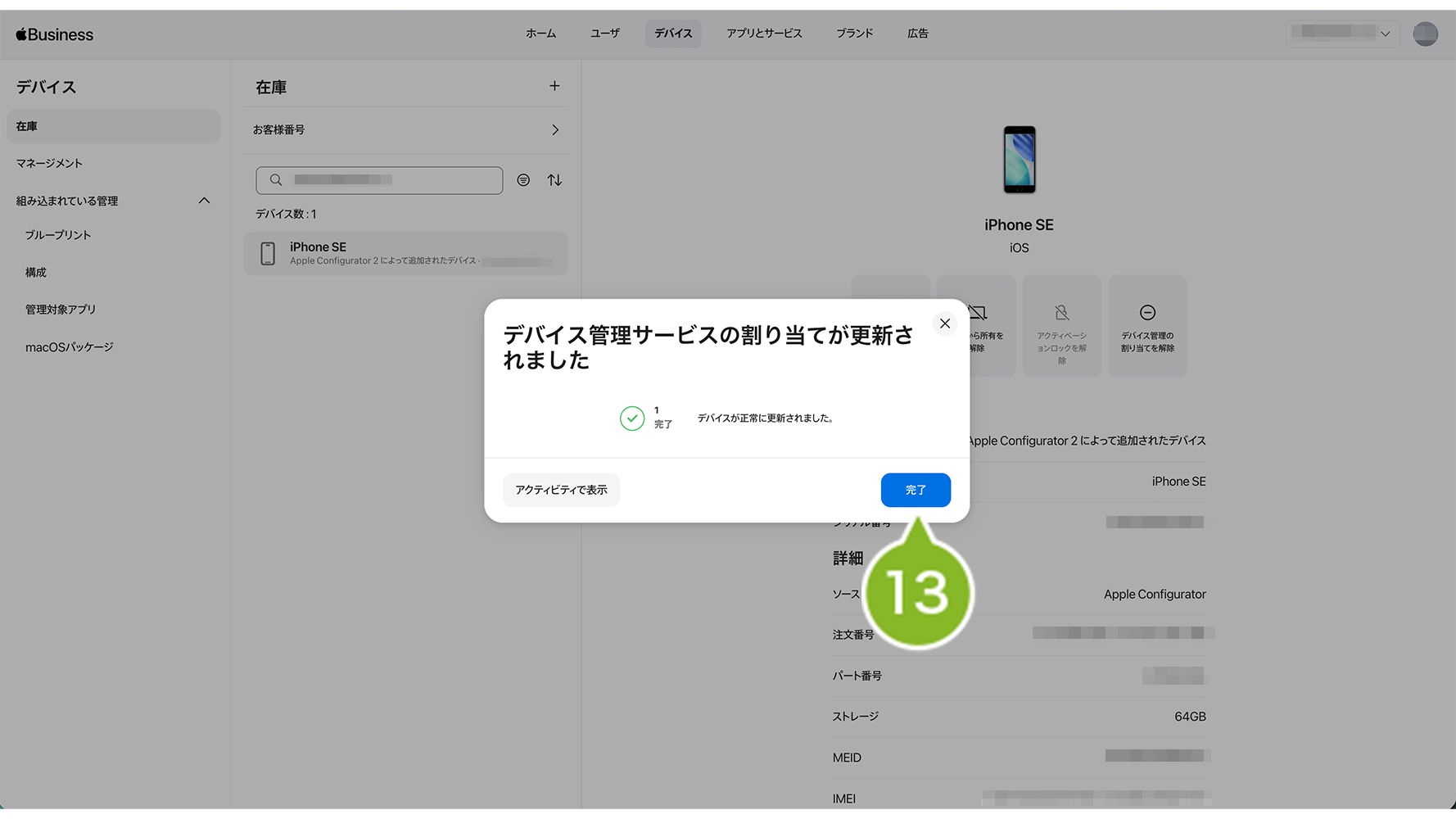Click the plus icon to add inventory

554,86
